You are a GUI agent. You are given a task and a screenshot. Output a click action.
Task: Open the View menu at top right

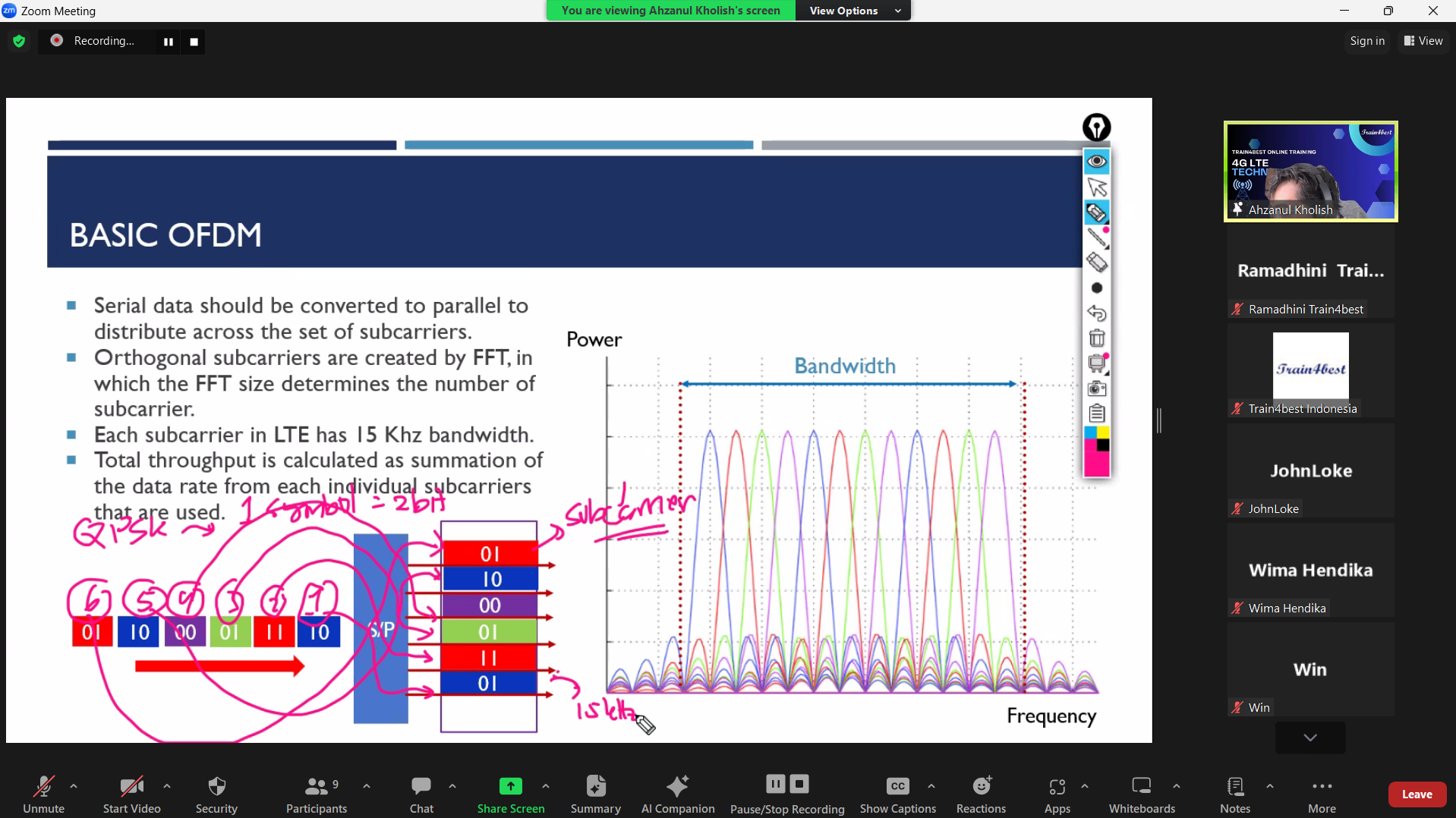coord(1423,40)
